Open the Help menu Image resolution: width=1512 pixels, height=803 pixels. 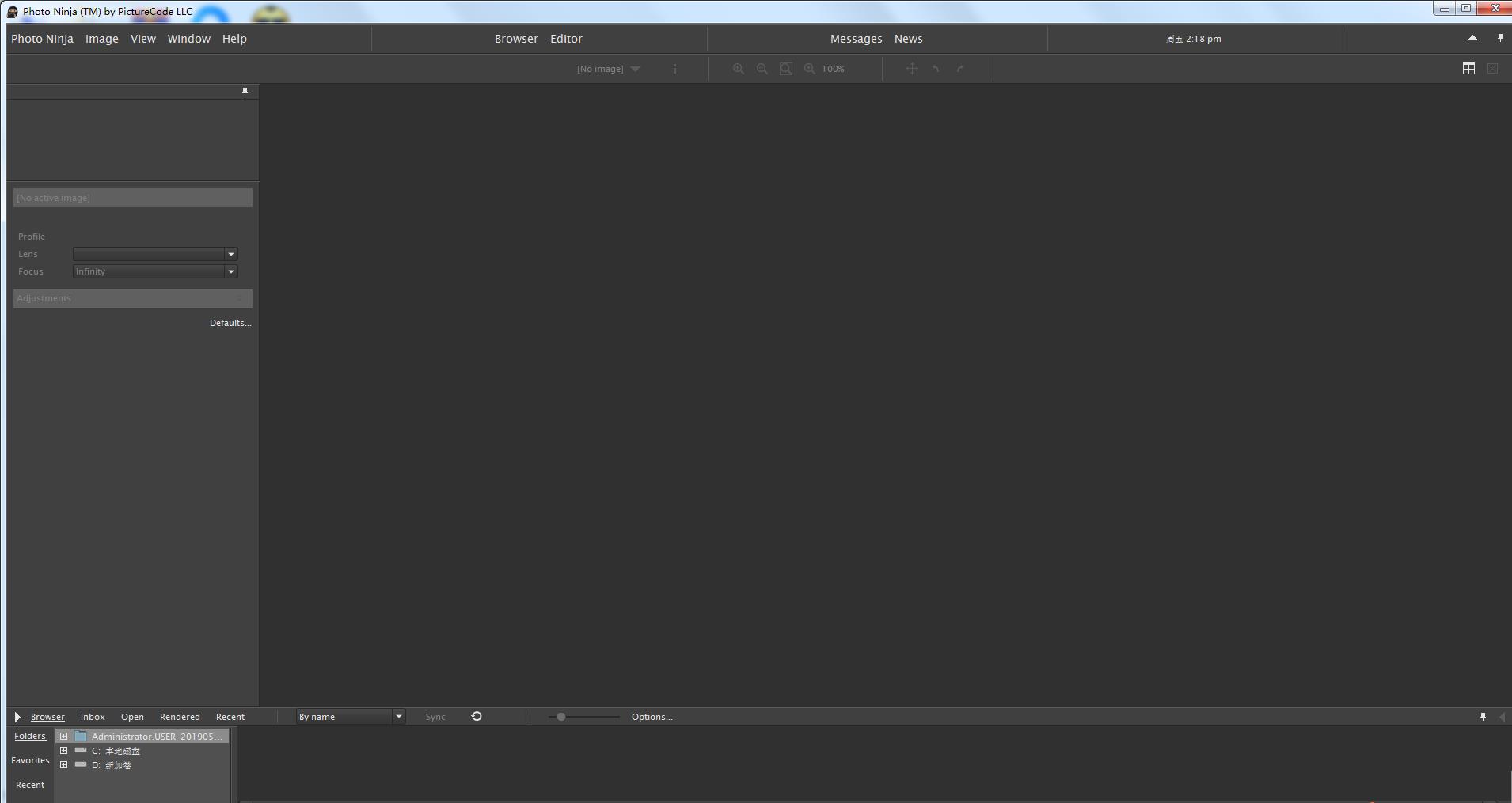pos(234,39)
